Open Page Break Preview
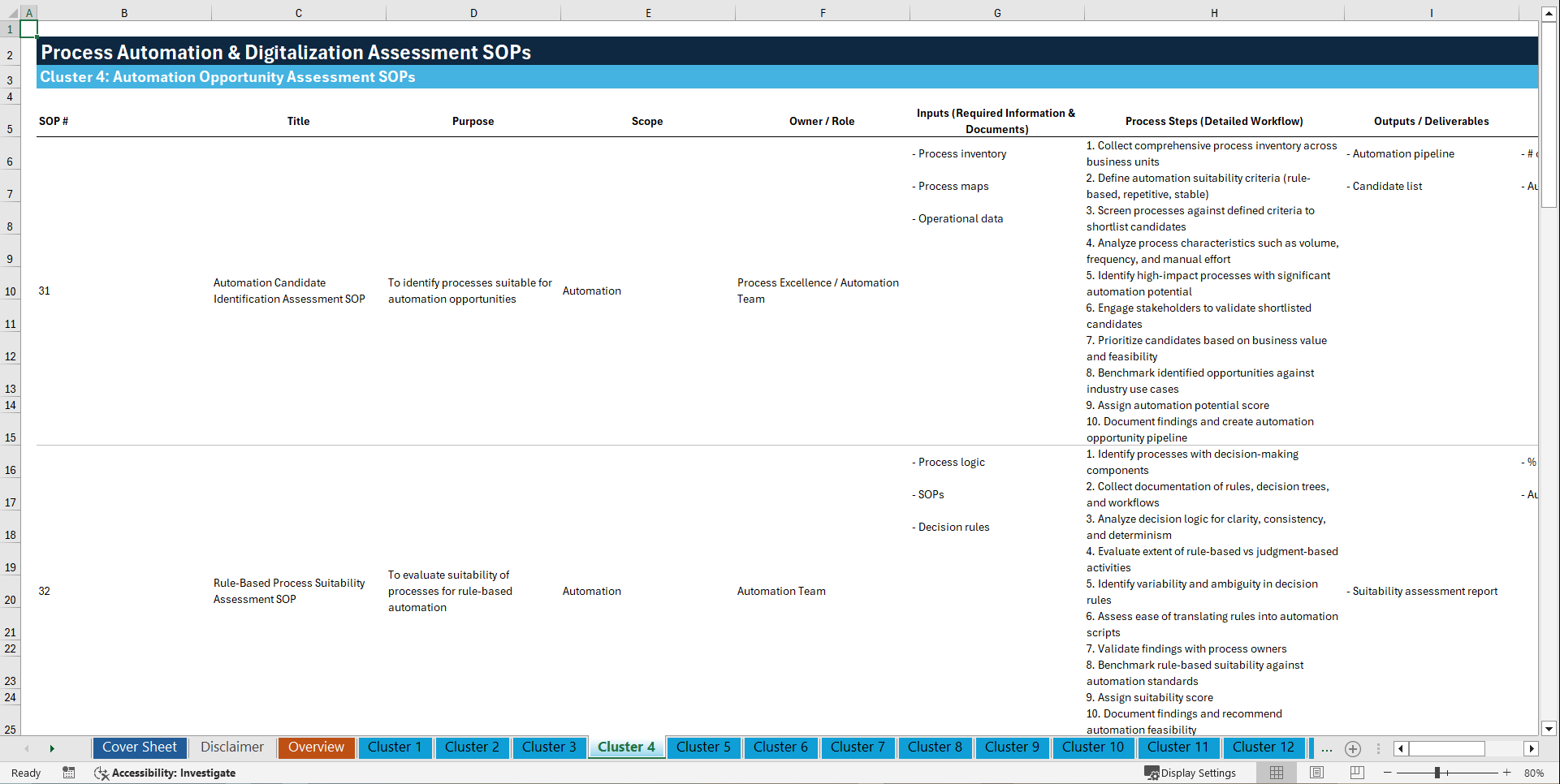This screenshot has width=1560, height=784. pos(1355,773)
